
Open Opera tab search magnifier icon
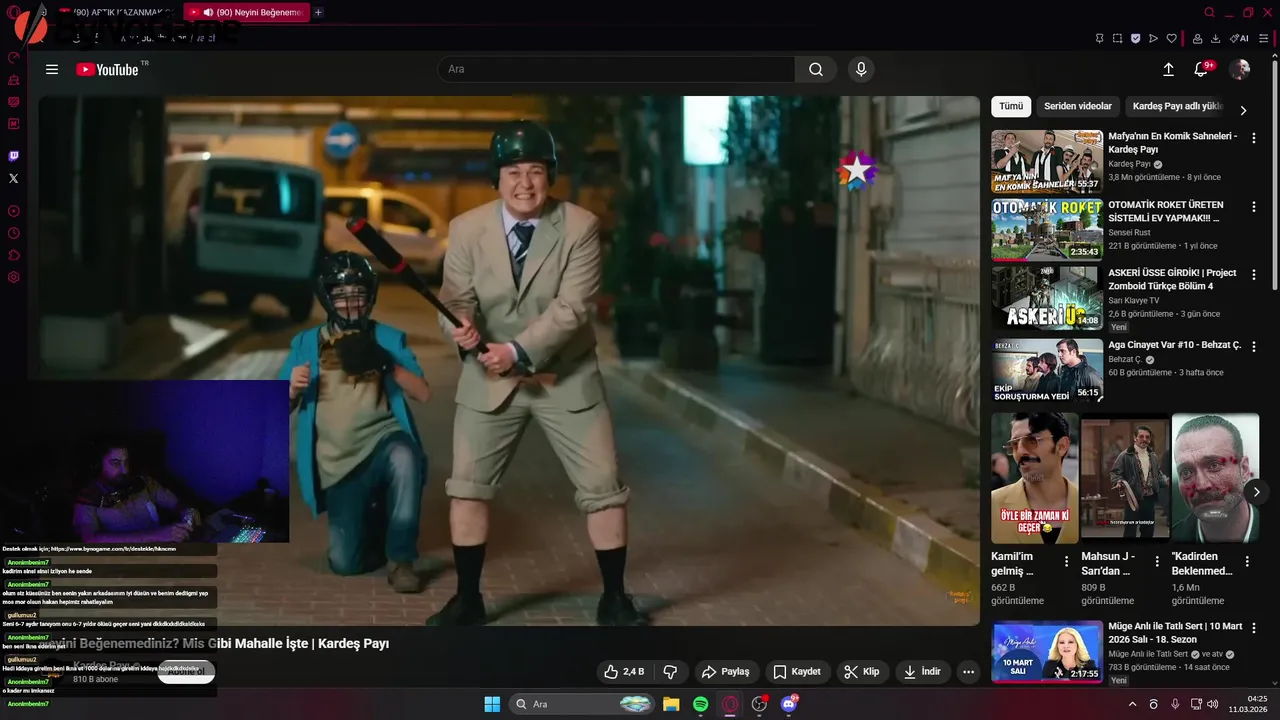point(1209,12)
